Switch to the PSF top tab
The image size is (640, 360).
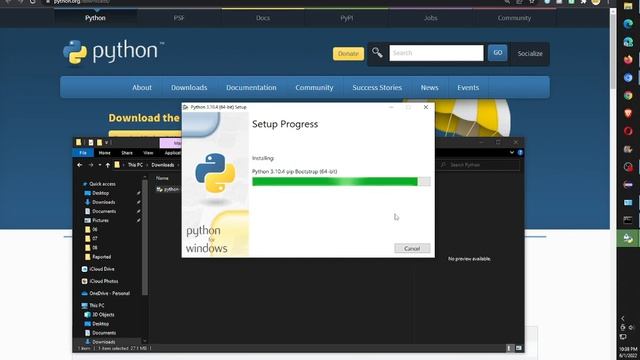tap(179, 18)
